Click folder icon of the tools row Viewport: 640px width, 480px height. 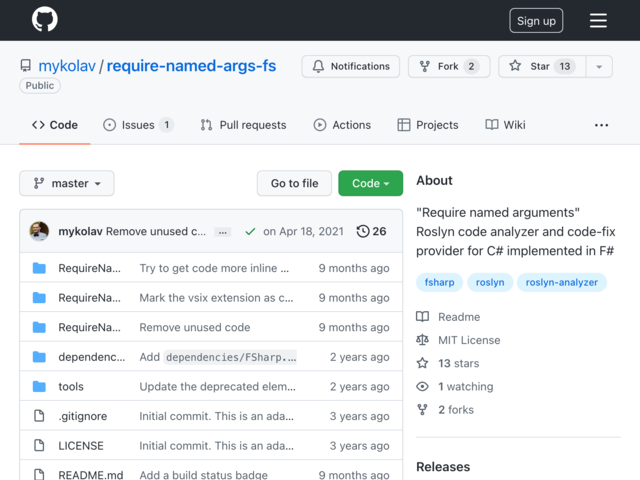39,386
